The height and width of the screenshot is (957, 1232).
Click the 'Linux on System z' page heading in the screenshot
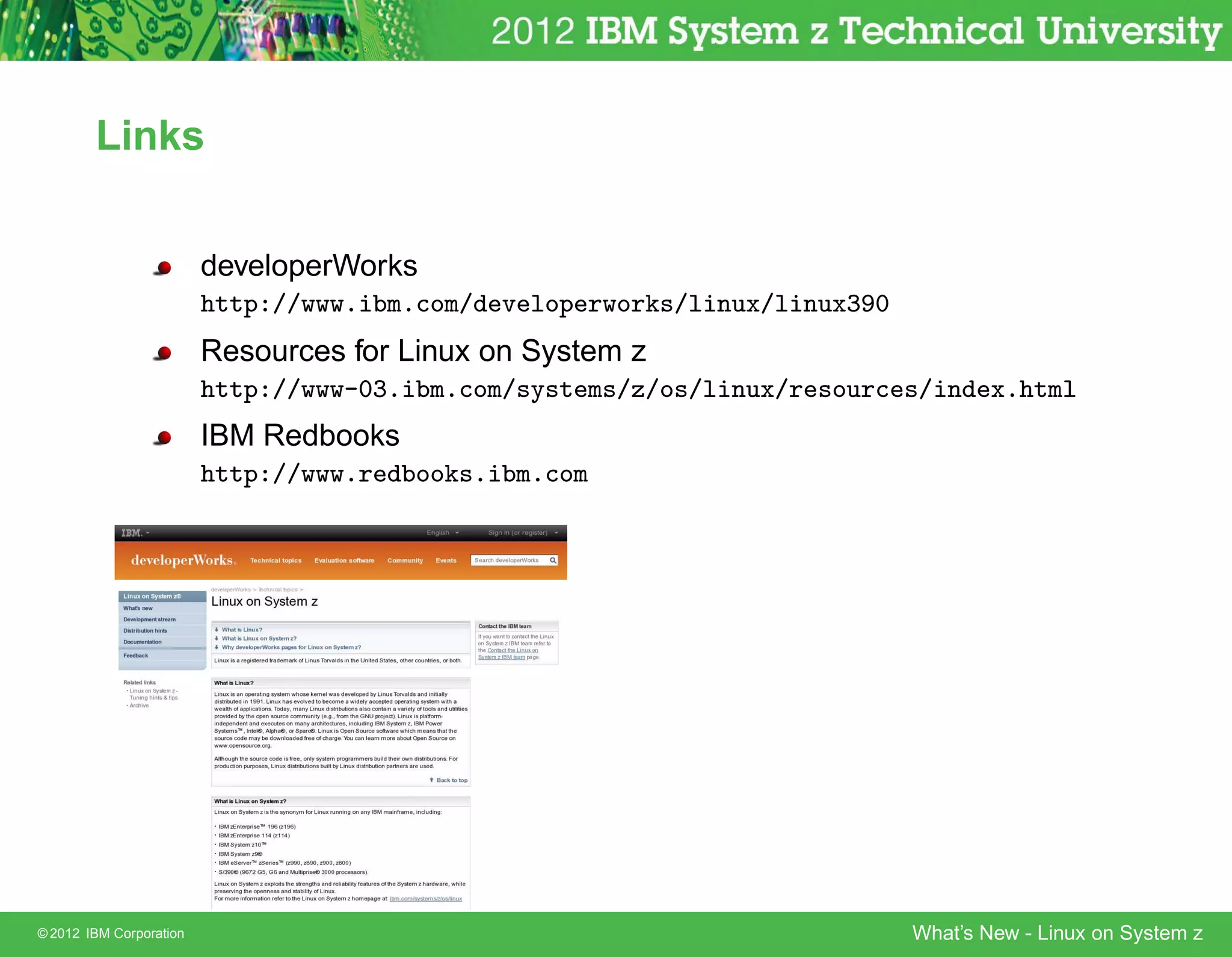click(x=265, y=602)
